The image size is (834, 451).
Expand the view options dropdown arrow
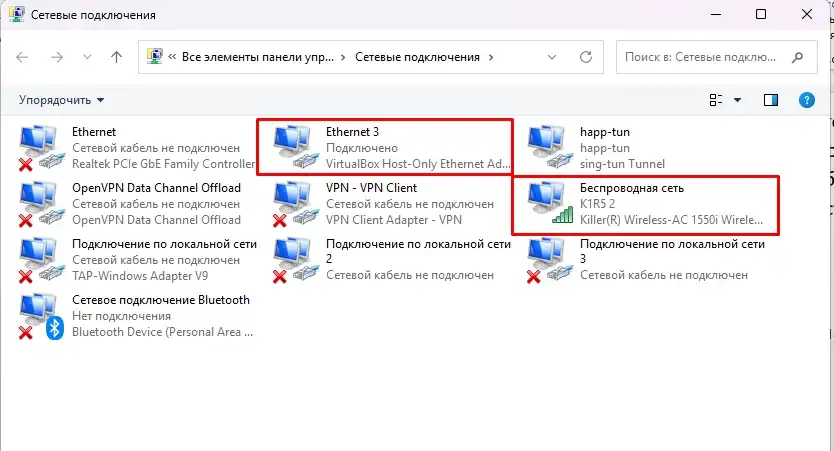738,100
